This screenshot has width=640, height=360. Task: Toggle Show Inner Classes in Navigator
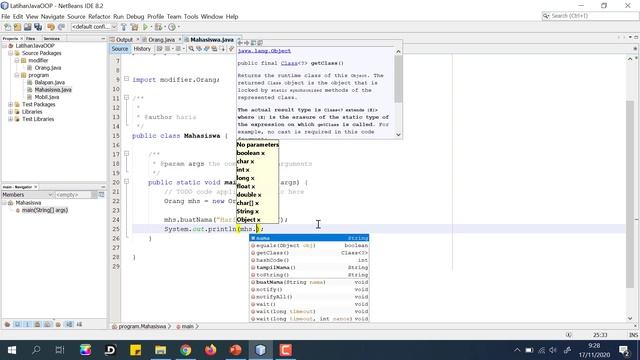(x=47, y=324)
